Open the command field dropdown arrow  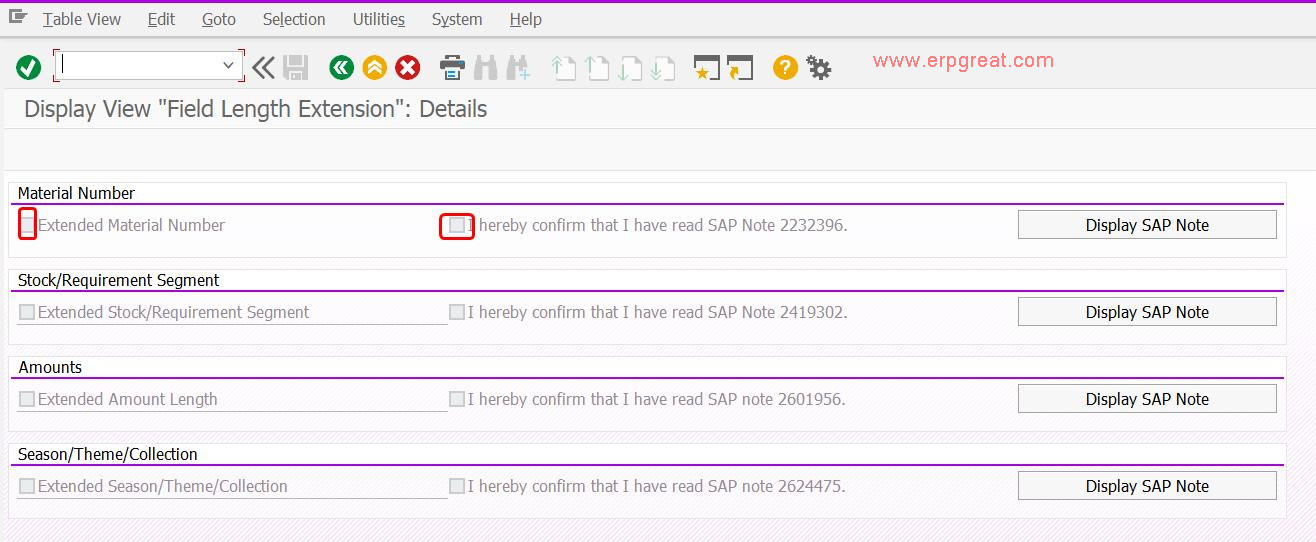tap(228, 66)
